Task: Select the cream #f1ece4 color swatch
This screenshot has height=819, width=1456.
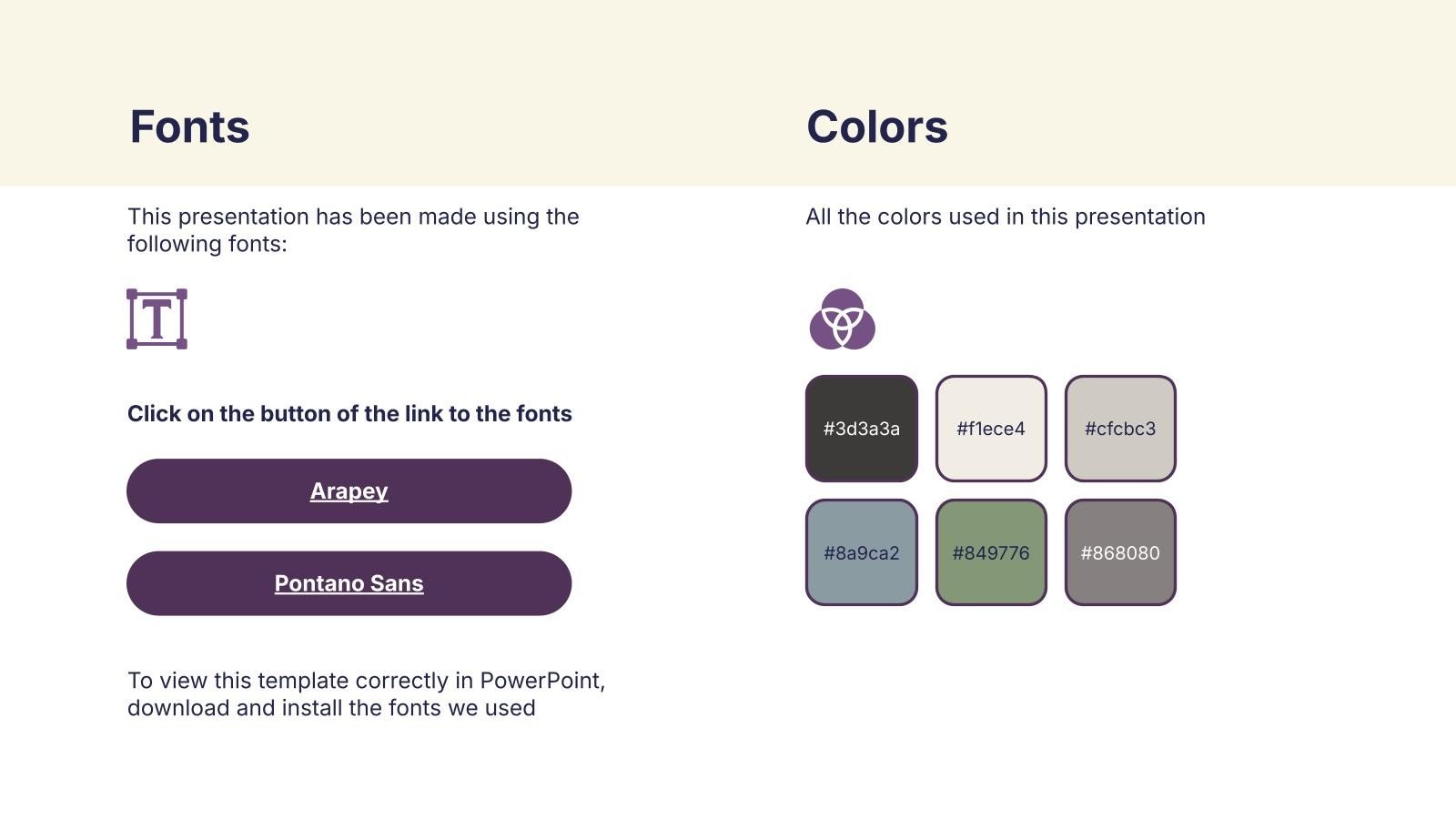Action: (x=990, y=429)
